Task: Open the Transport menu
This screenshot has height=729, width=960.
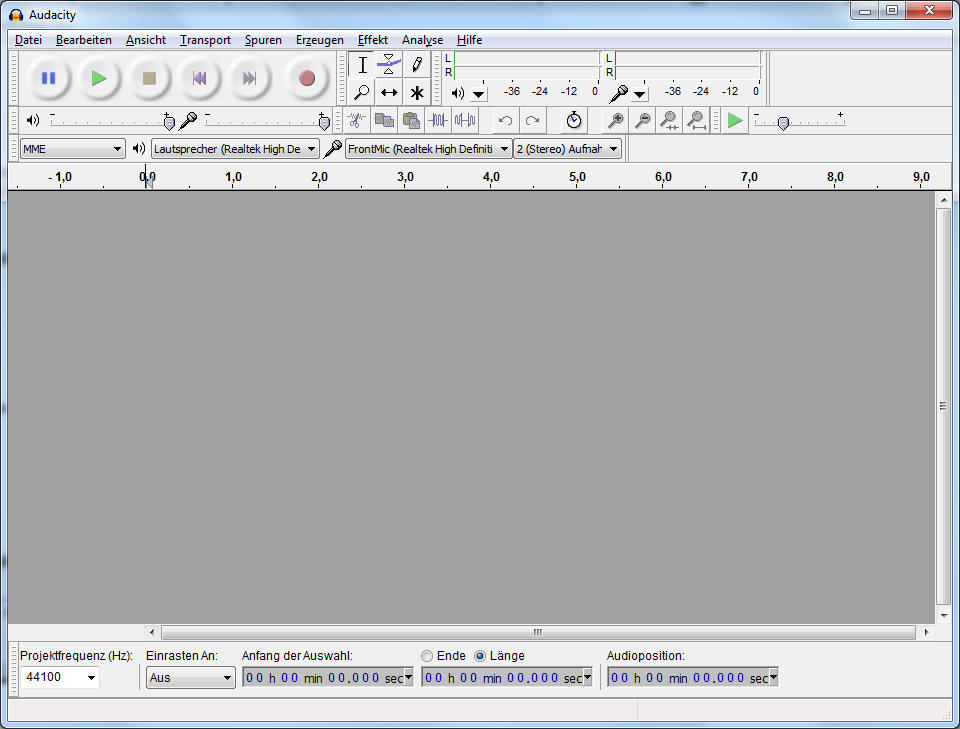Action: pos(205,40)
